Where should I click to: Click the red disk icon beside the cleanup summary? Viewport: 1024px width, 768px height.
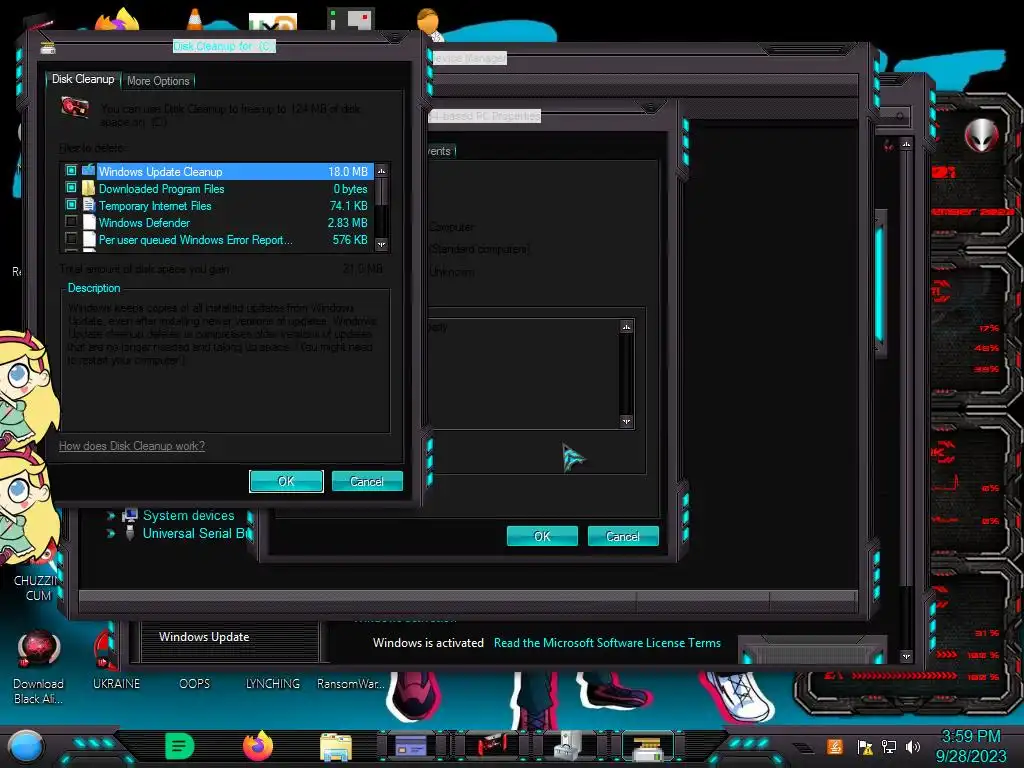tap(75, 108)
